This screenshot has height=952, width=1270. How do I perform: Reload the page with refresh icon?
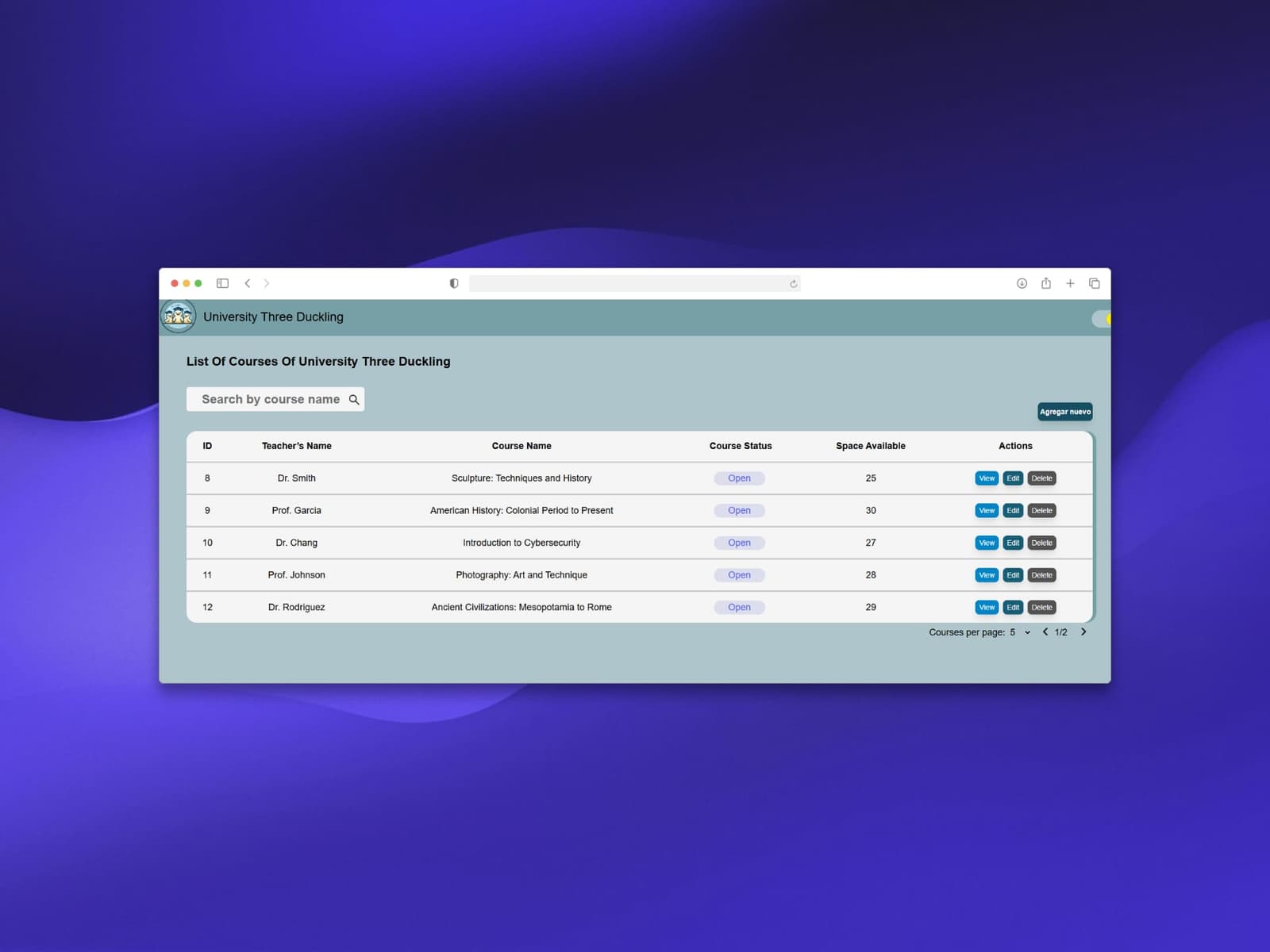(793, 284)
